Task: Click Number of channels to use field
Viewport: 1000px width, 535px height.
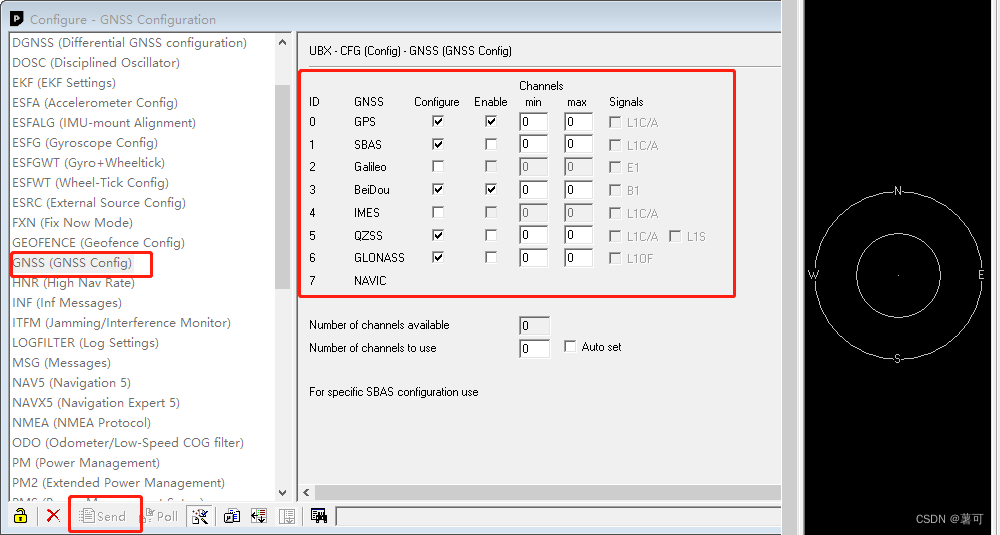Action: click(534, 349)
